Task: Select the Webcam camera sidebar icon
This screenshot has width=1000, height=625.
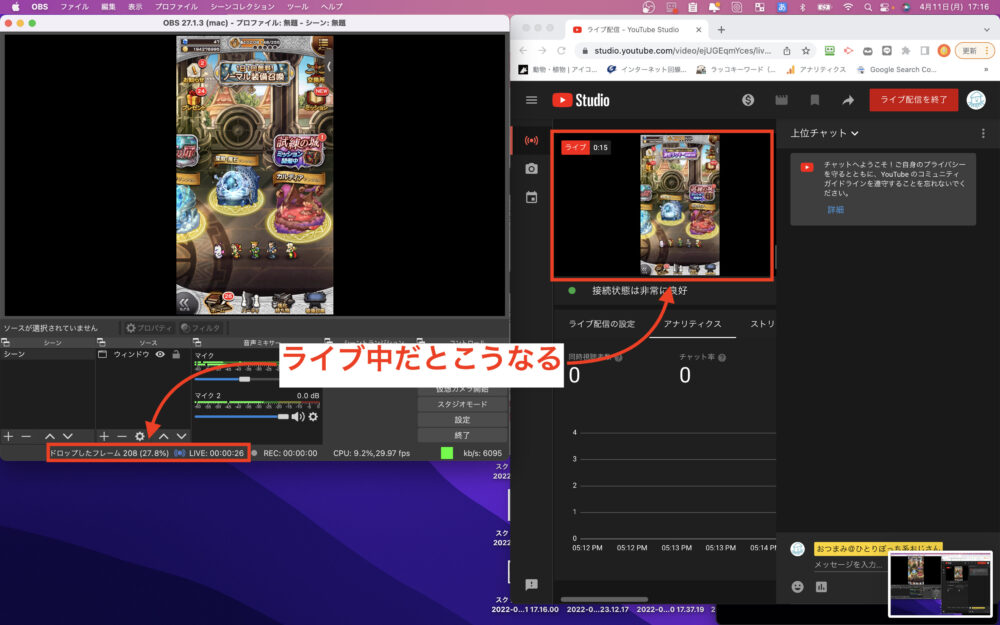Action: [x=531, y=168]
